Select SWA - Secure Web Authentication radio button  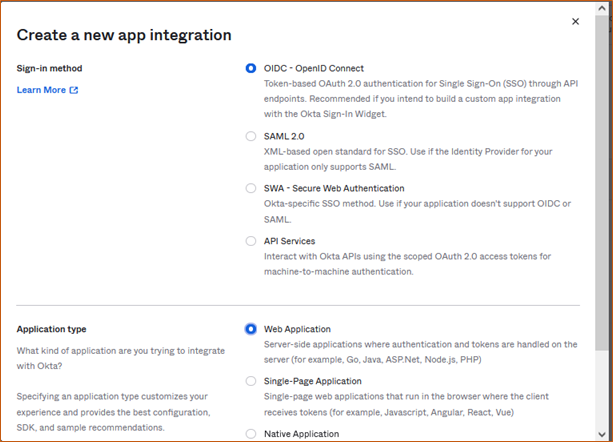tap(251, 188)
